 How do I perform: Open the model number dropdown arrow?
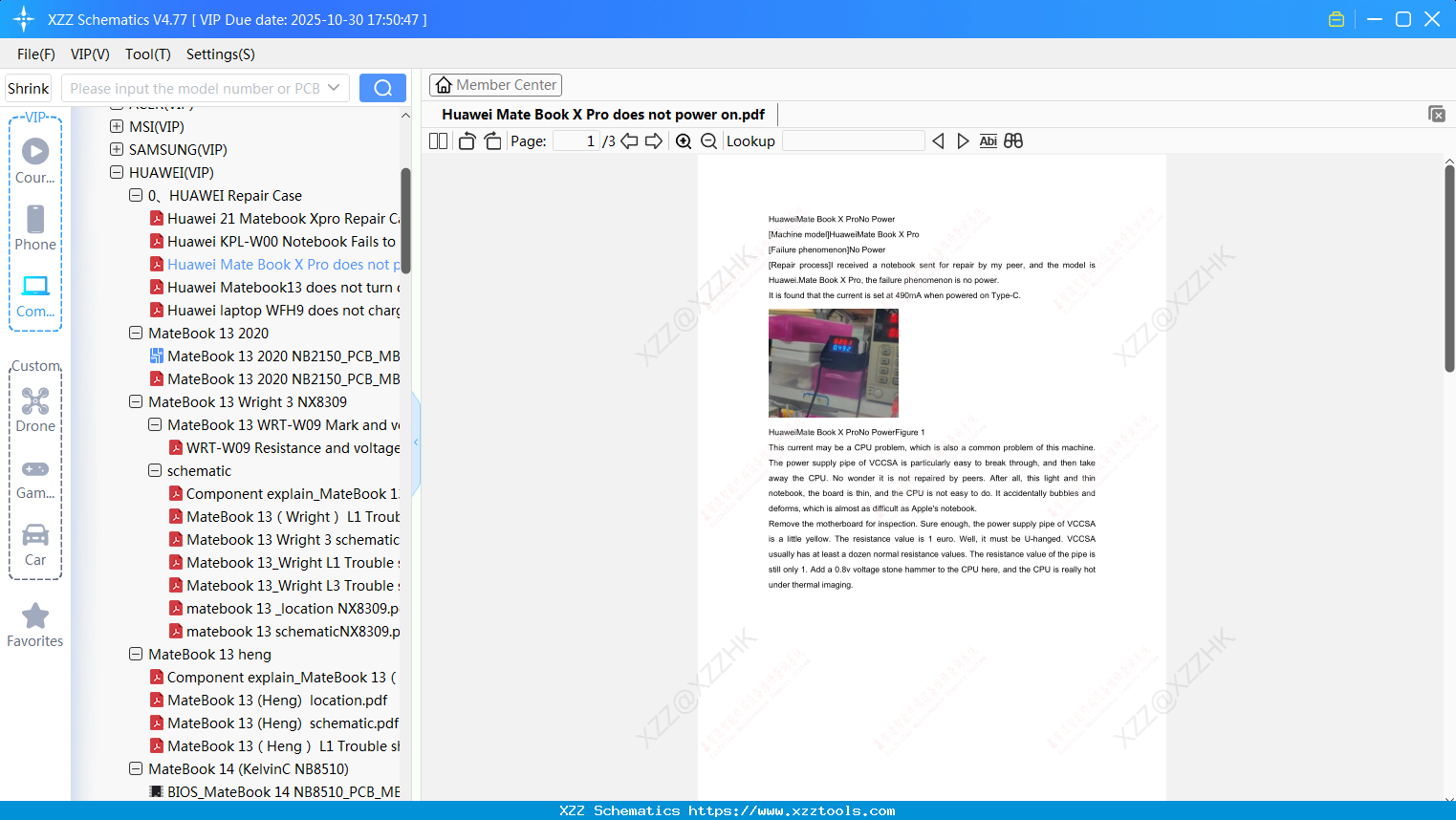click(x=334, y=88)
